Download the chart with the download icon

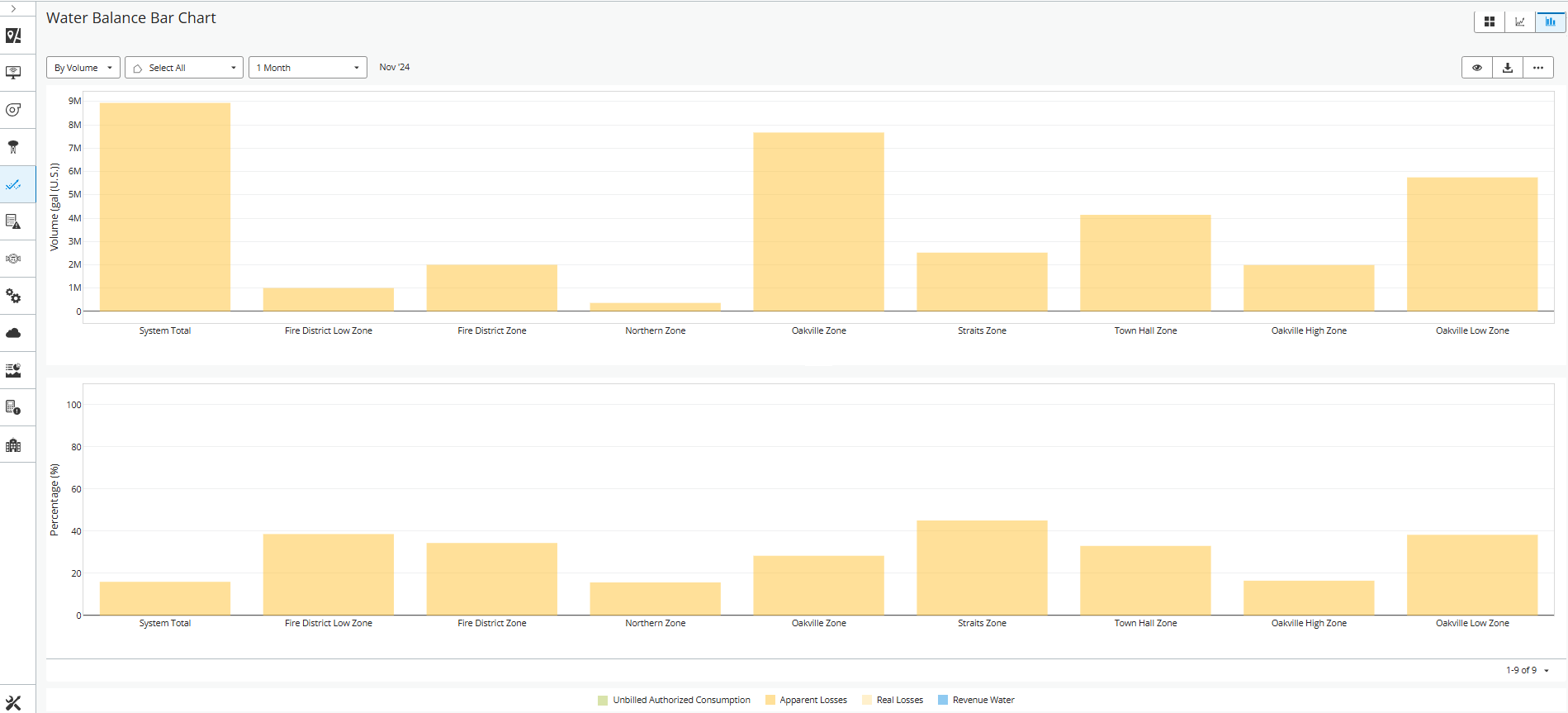[1508, 68]
